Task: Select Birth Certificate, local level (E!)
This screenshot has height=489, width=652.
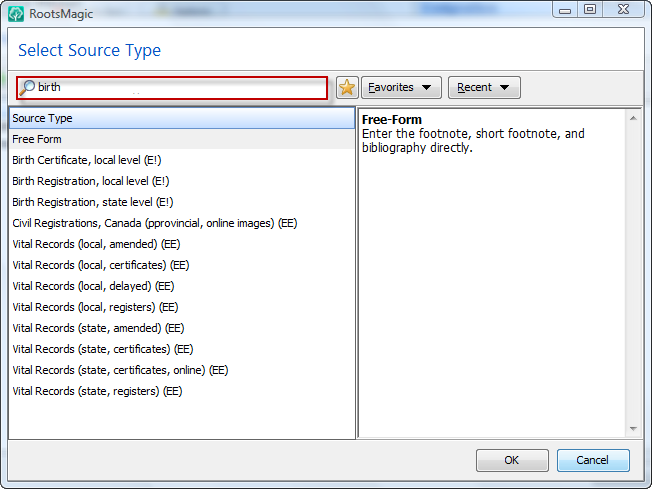Action: 182,160
